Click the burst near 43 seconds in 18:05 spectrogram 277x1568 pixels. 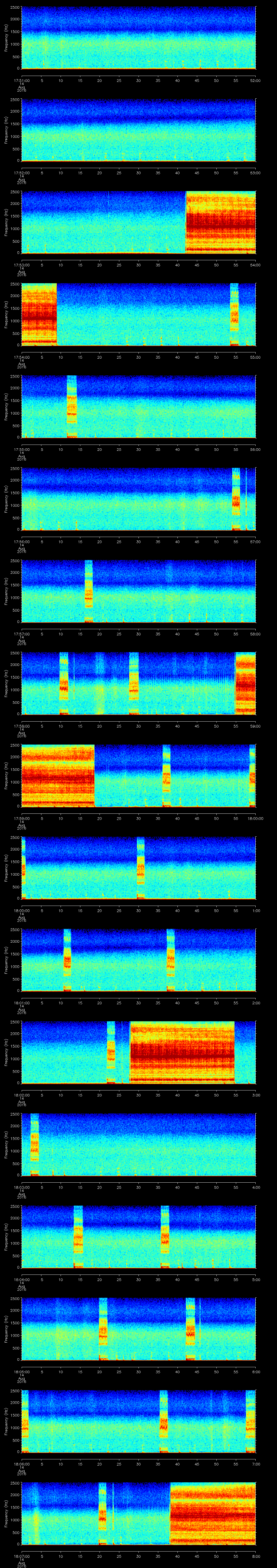coord(190,1329)
